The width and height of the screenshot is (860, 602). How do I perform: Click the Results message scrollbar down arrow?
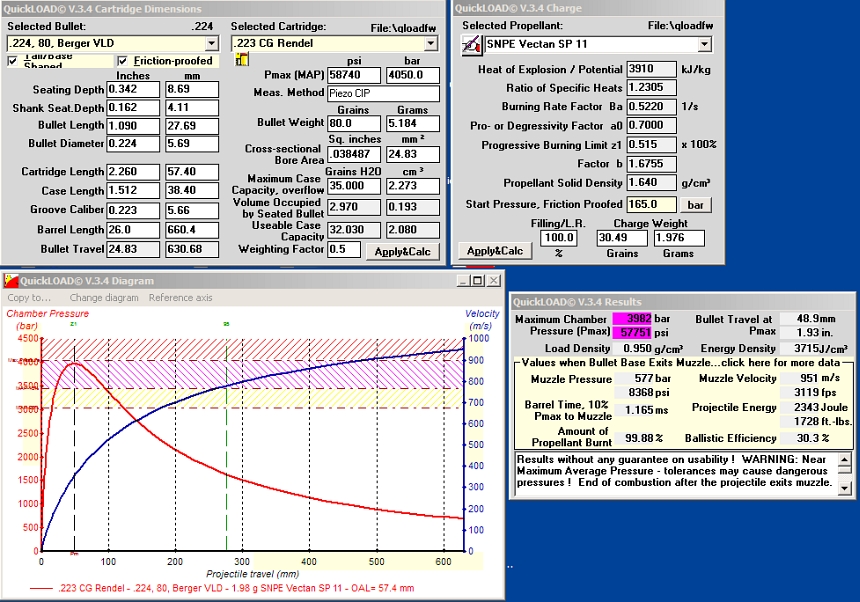pyautogui.click(x=845, y=487)
